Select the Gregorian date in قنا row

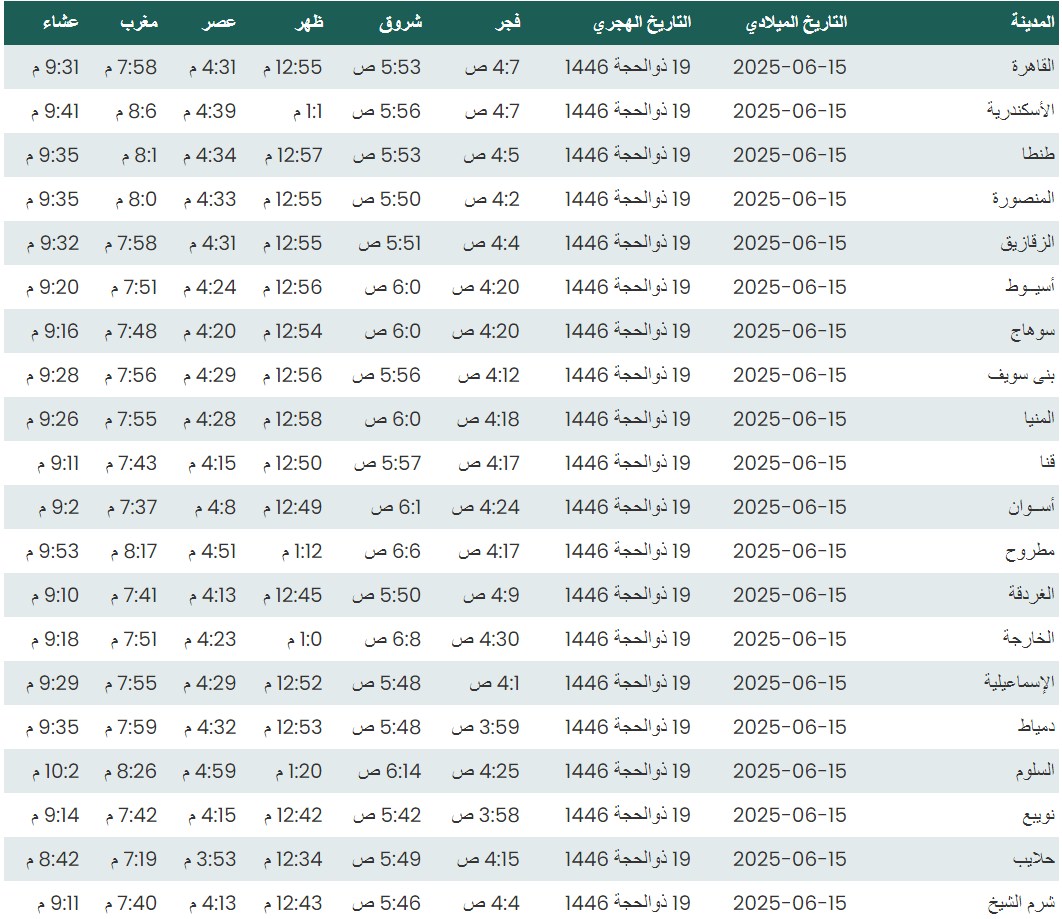789,463
